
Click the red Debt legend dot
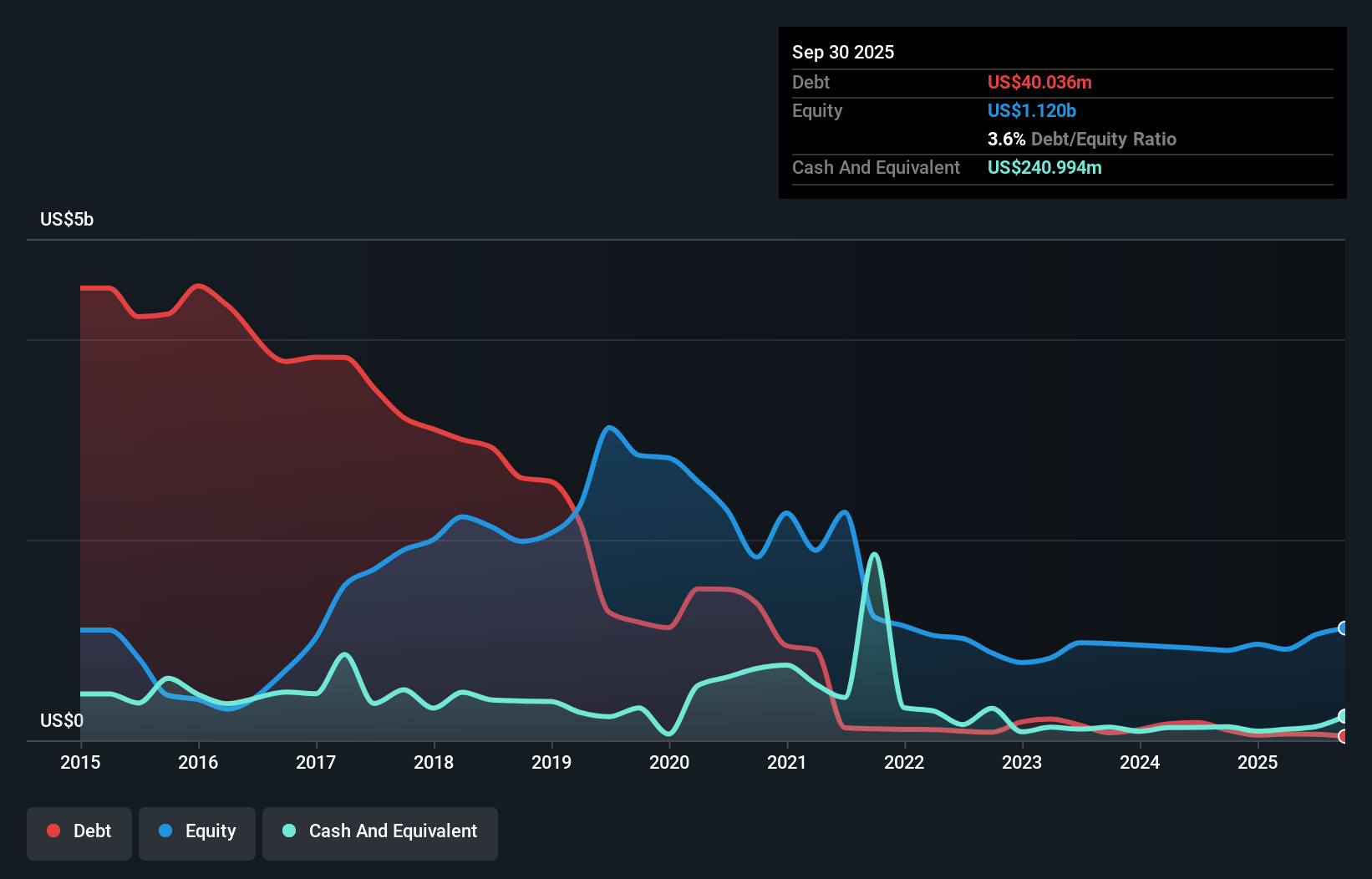pyautogui.click(x=53, y=831)
